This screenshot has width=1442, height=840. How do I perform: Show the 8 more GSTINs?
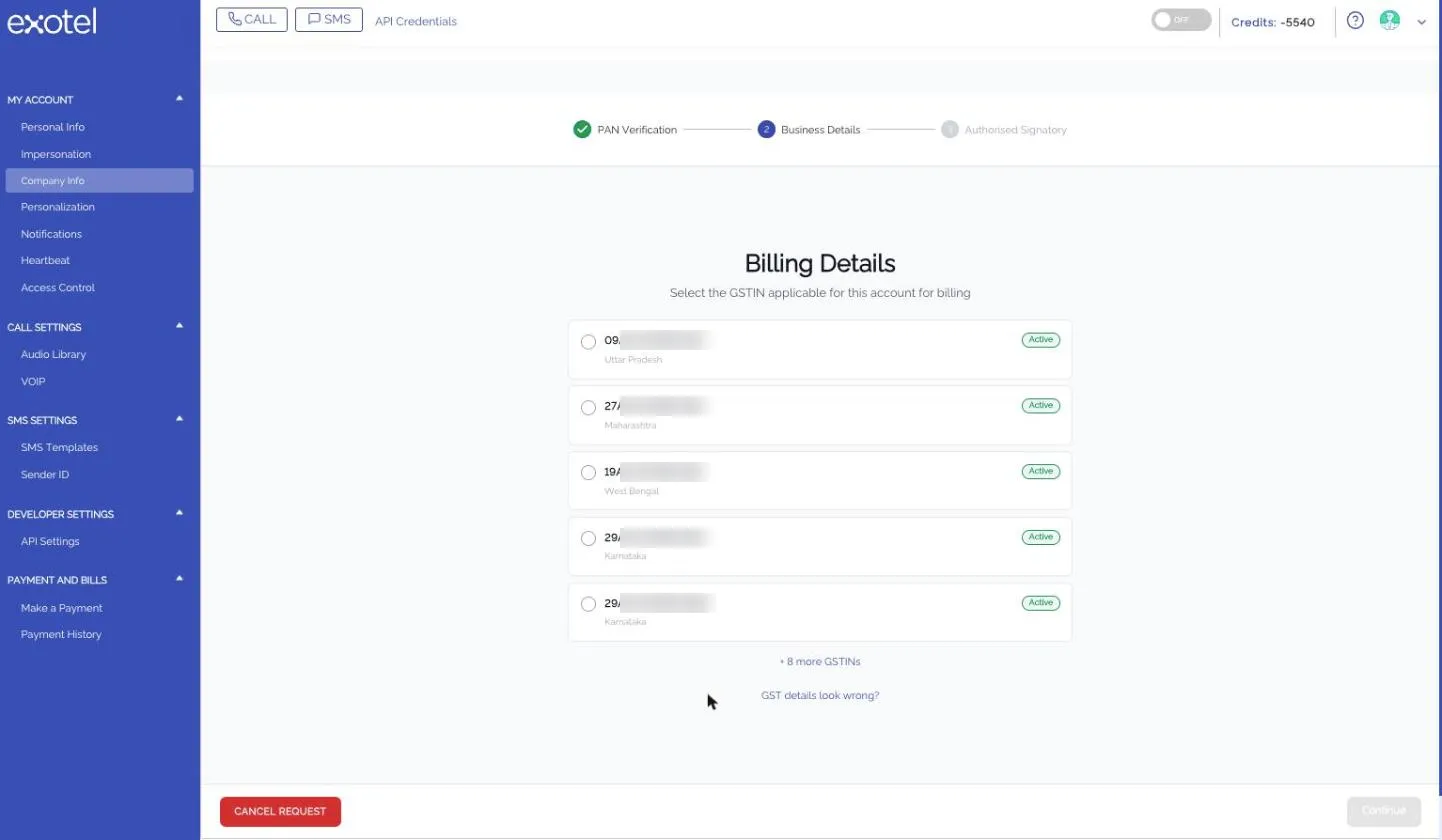click(x=820, y=662)
